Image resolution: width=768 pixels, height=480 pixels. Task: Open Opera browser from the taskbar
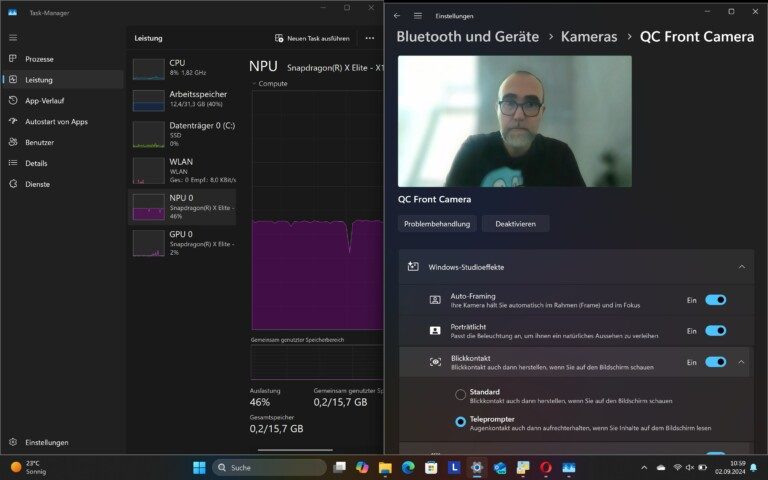coord(546,468)
